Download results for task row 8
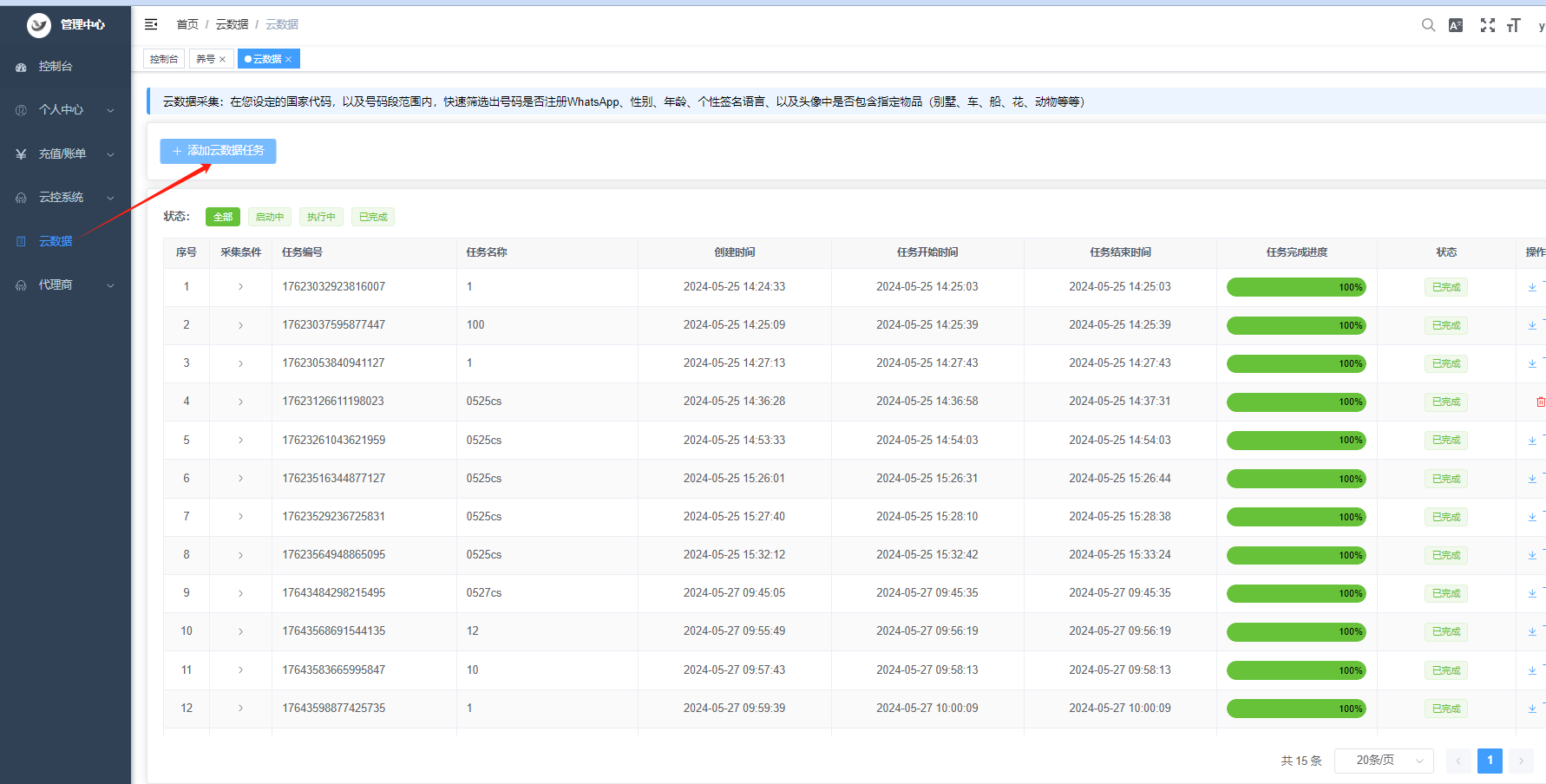The image size is (1546, 784). pos(1532,555)
